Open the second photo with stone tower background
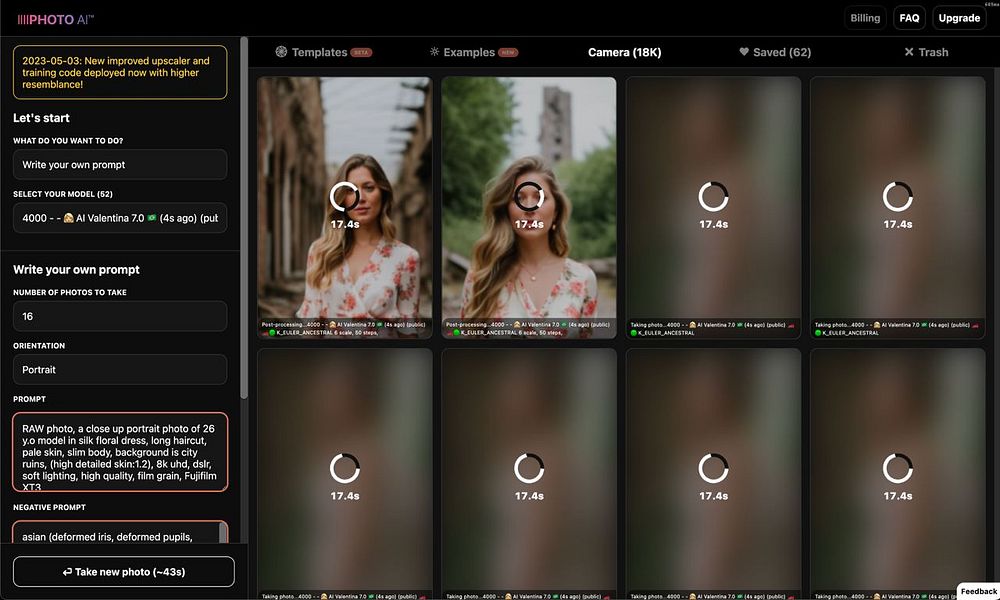 coord(529,207)
